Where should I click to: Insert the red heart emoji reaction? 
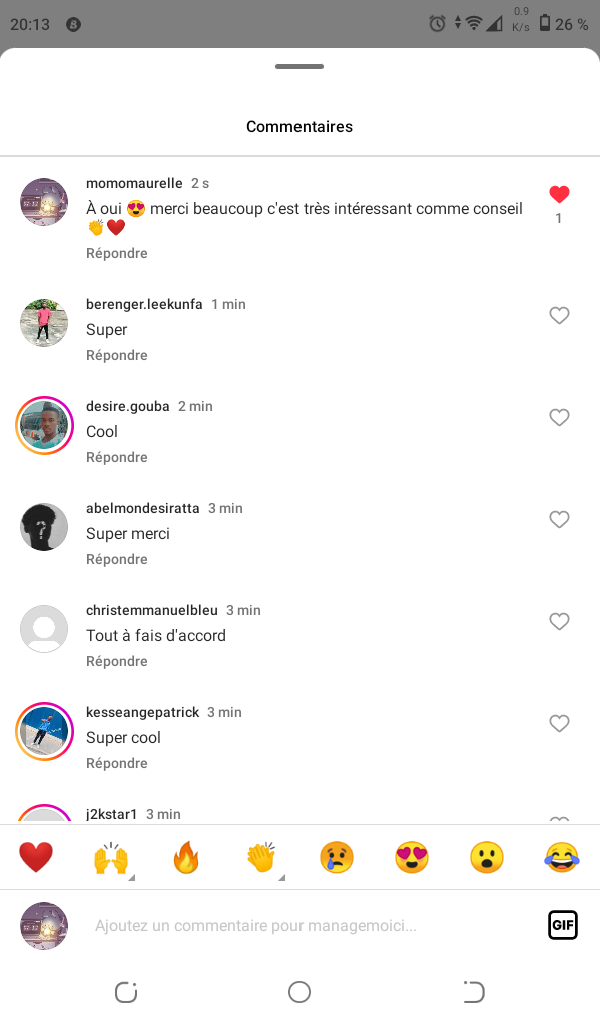(x=36, y=857)
